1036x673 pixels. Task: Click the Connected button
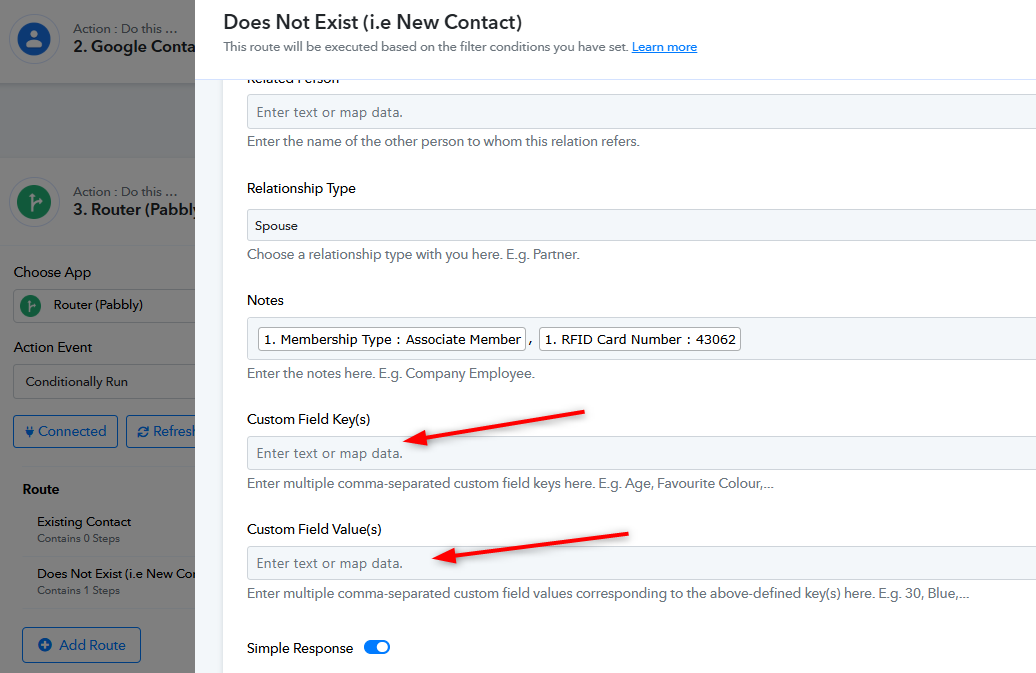(x=65, y=431)
